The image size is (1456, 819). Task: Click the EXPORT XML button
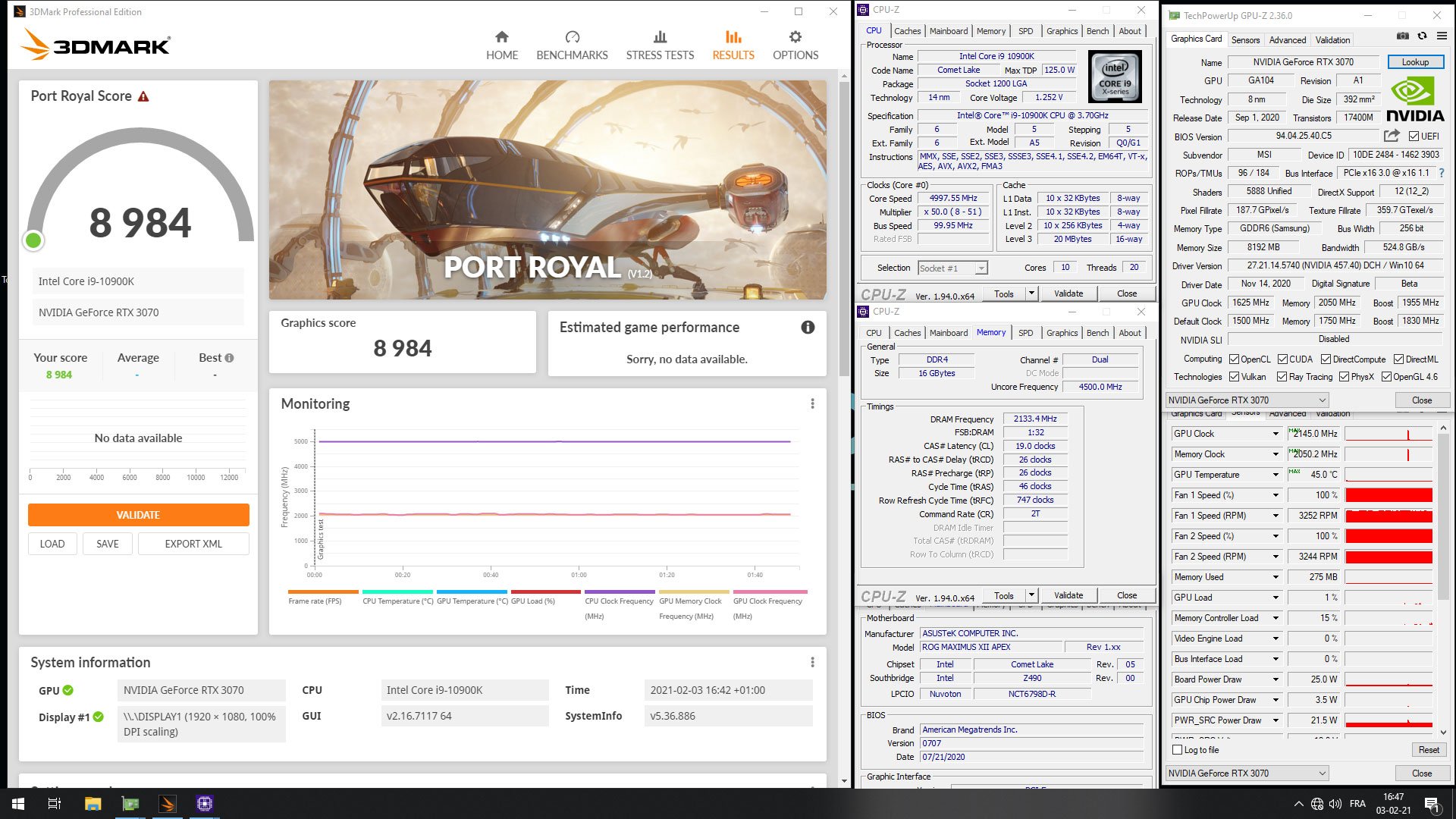[x=193, y=544]
